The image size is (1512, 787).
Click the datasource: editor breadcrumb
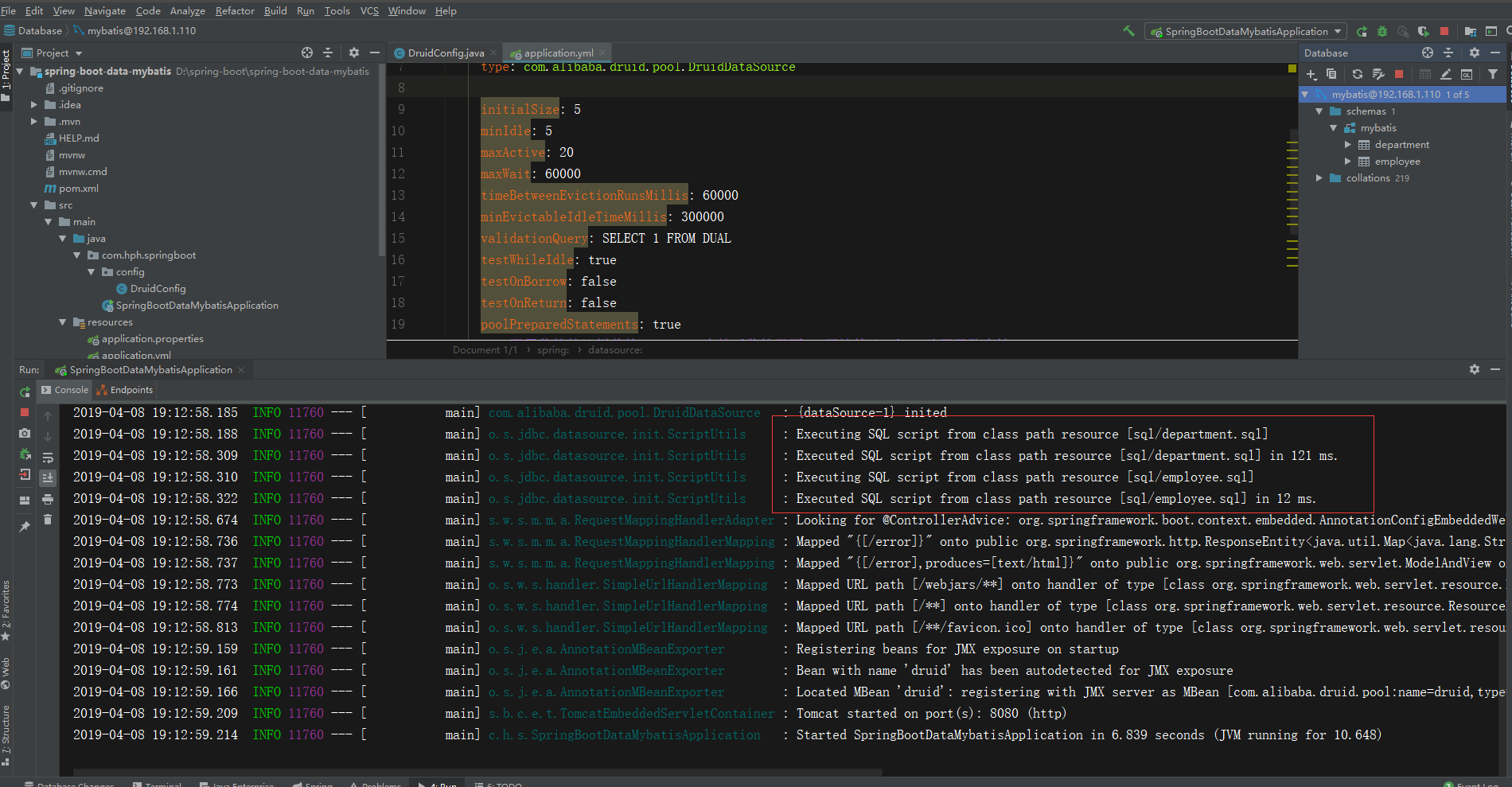coord(615,350)
